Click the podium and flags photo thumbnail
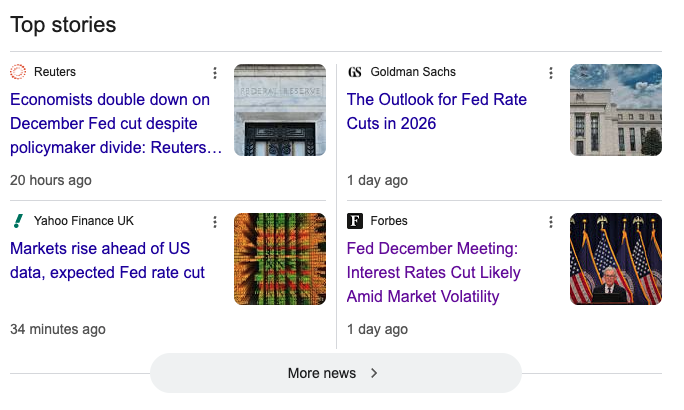Image resolution: width=684 pixels, height=410 pixels. tap(616, 259)
